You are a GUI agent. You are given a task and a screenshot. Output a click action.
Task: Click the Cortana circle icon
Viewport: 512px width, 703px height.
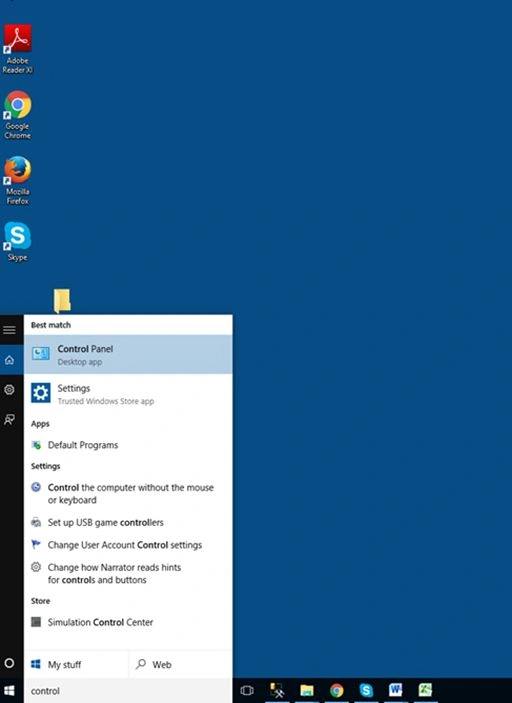(9, 663)
